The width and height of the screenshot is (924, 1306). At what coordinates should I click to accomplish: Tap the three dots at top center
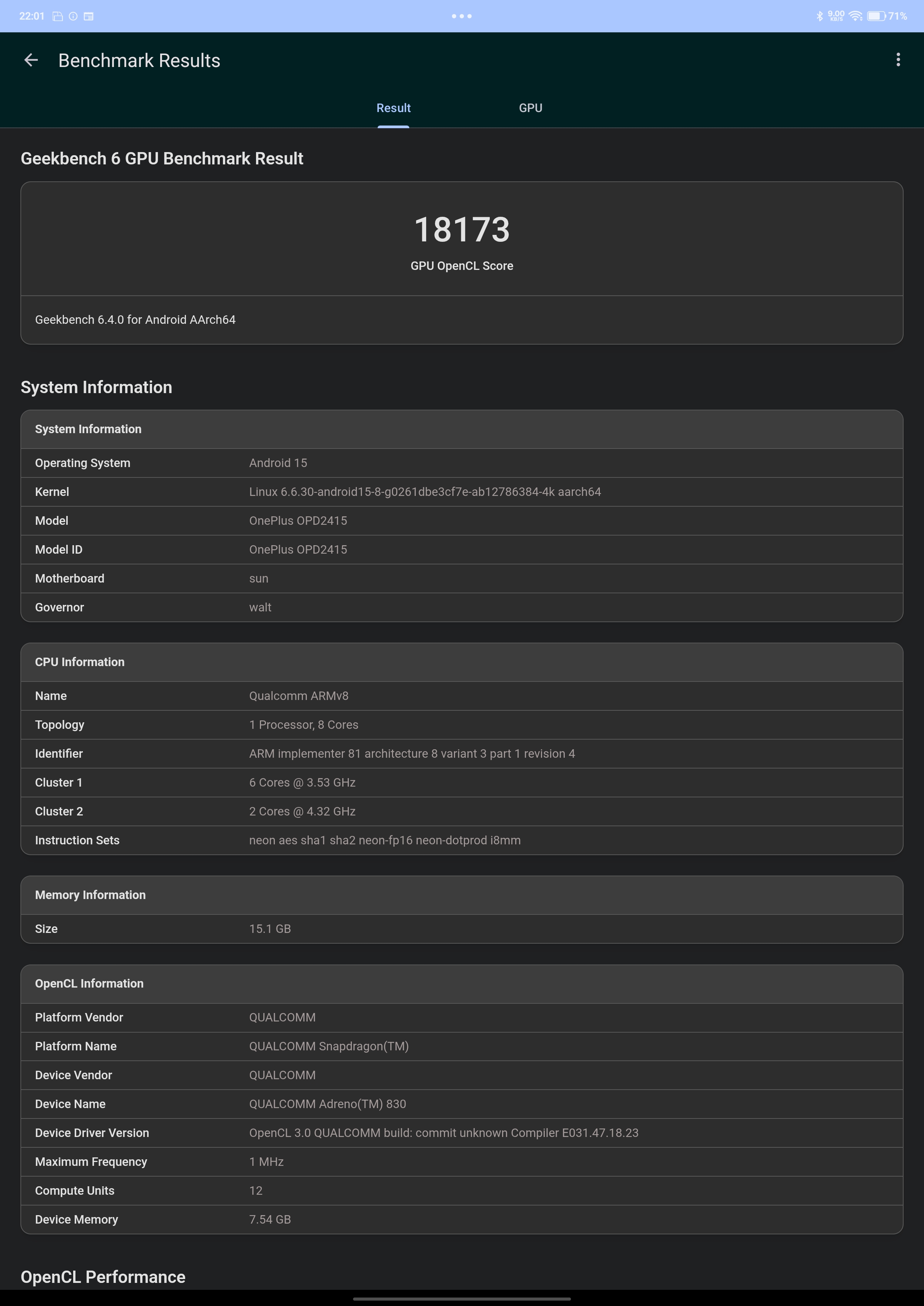(462, 16)
